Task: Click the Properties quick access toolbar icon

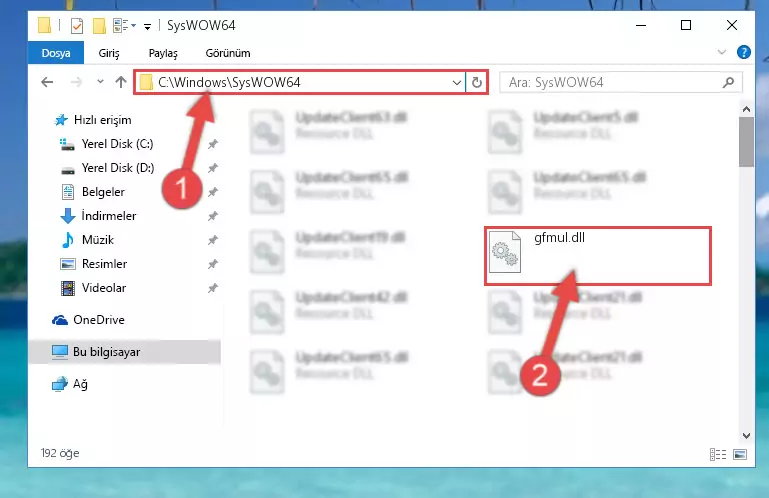Action: pos(77,25)
